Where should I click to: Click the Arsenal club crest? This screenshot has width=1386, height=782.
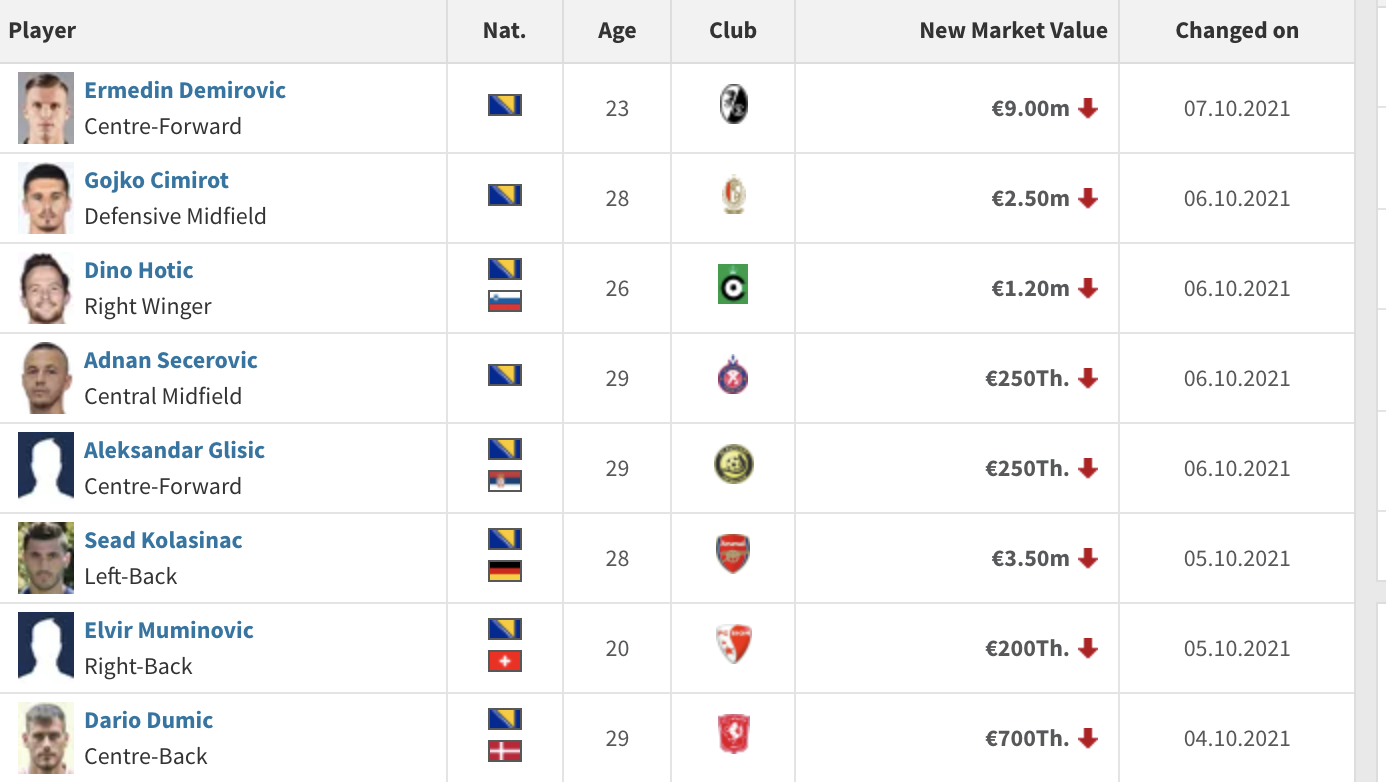pos(733,554)
